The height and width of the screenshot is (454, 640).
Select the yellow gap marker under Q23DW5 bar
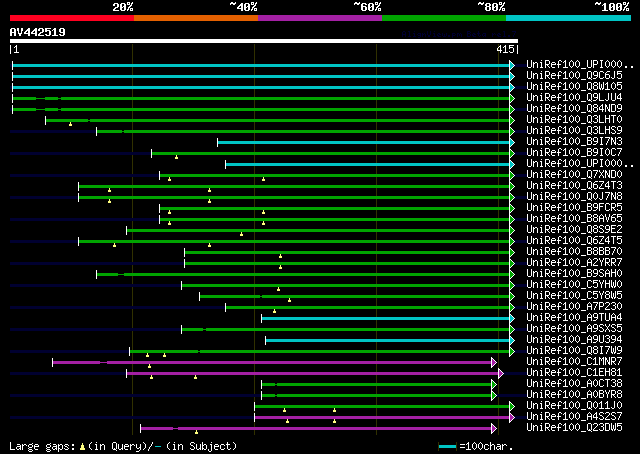click(196, 432)
